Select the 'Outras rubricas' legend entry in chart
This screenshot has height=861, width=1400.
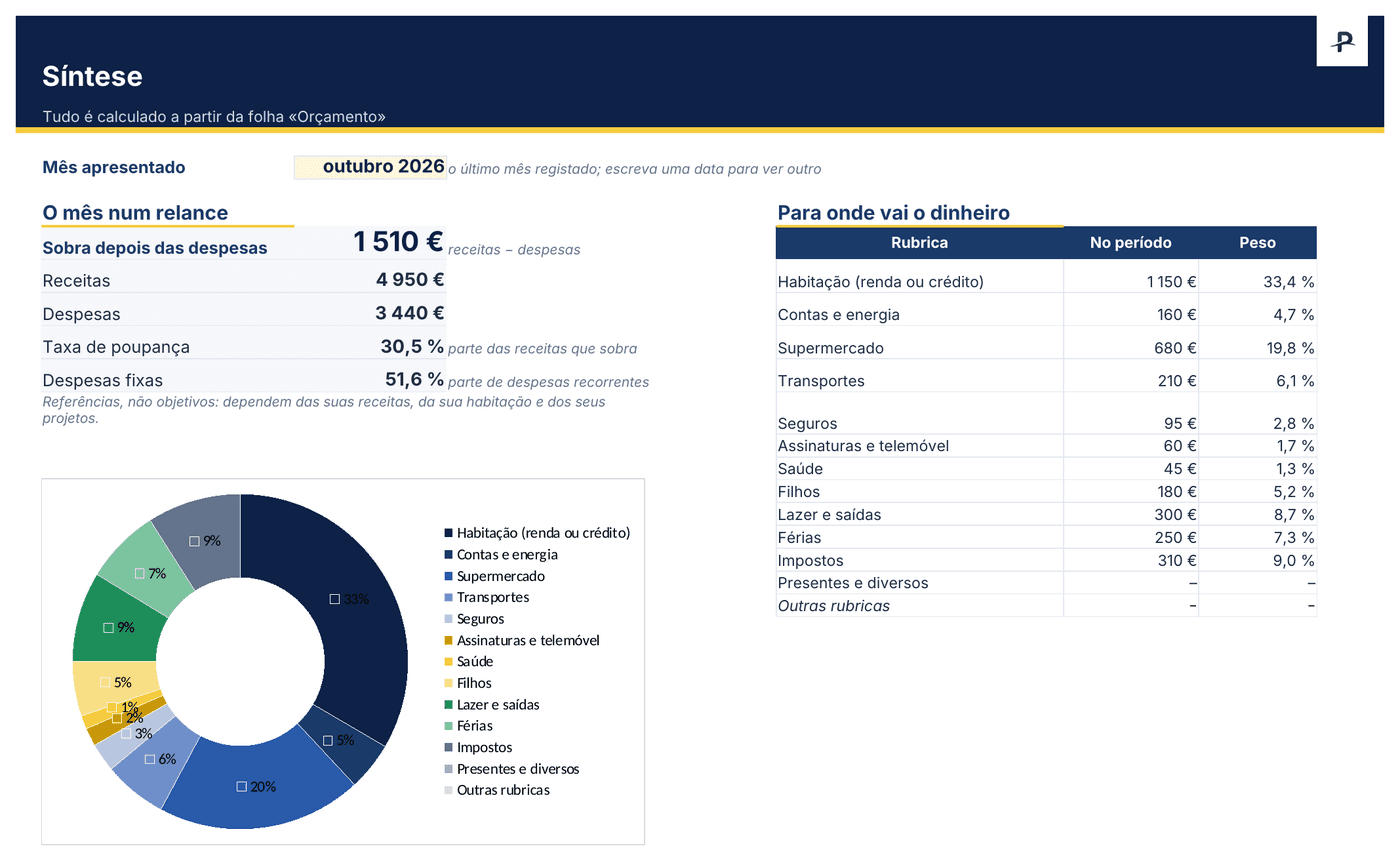[497, 790]
